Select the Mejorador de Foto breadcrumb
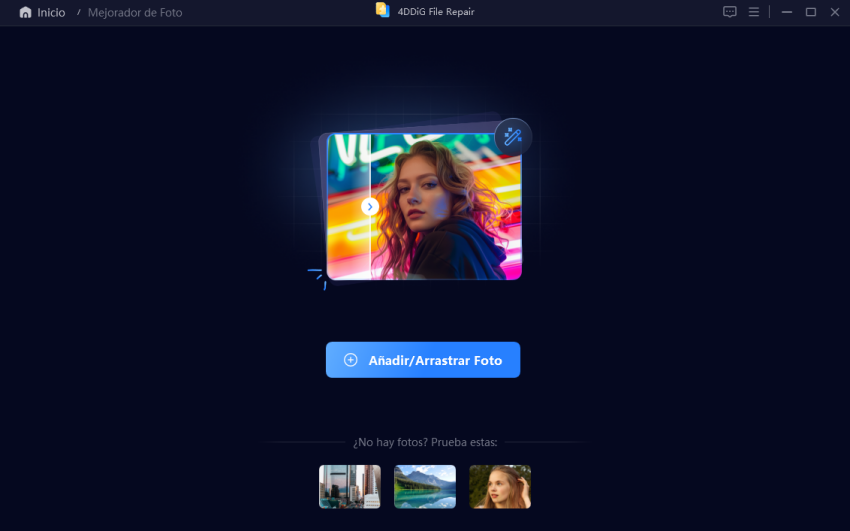This screenshot has height=531, width=850. (135, 12)
